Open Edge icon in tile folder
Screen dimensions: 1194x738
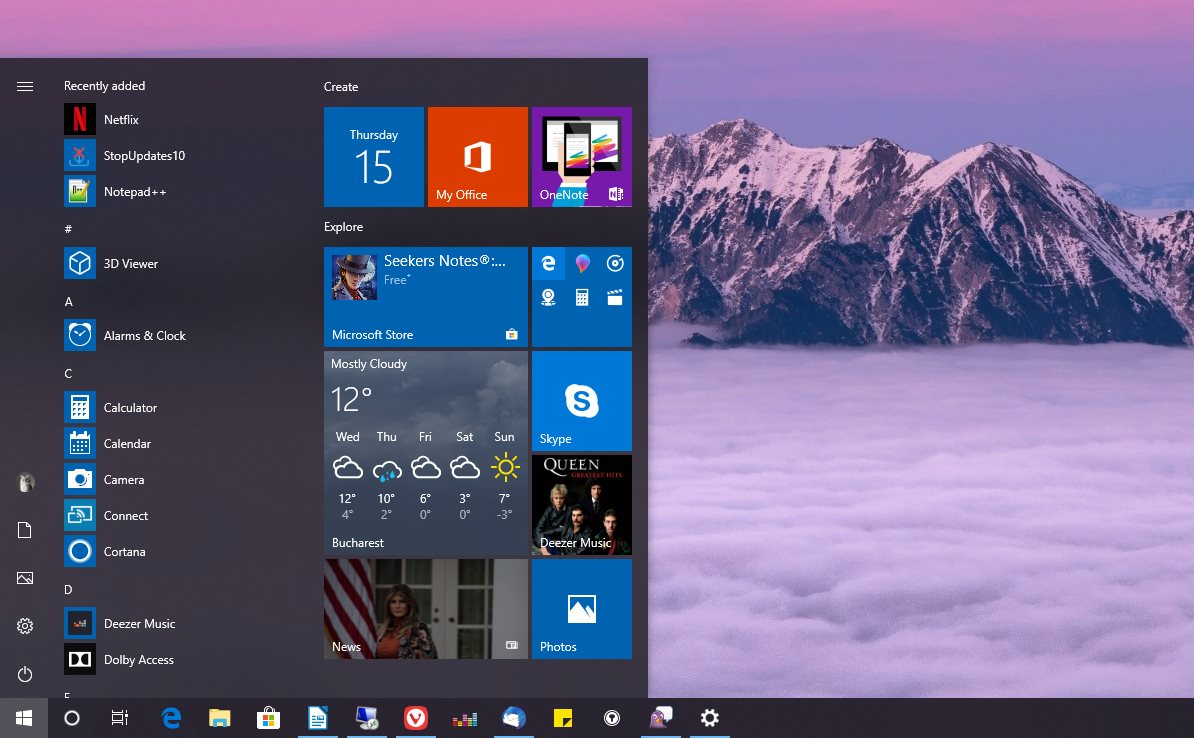point(548,264)
